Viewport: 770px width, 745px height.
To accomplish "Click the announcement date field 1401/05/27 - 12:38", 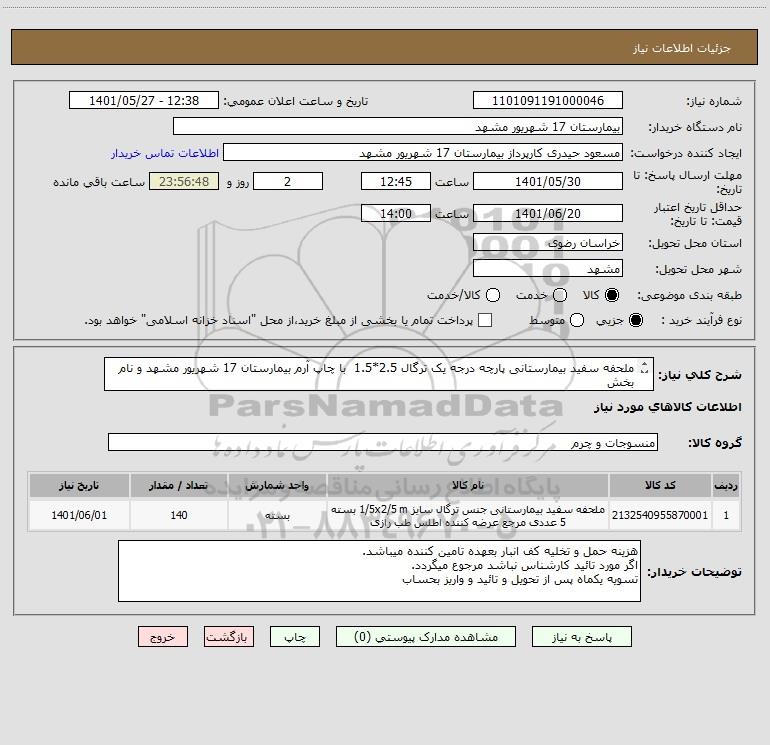I will pyautogui.click(x=144, y=101).
